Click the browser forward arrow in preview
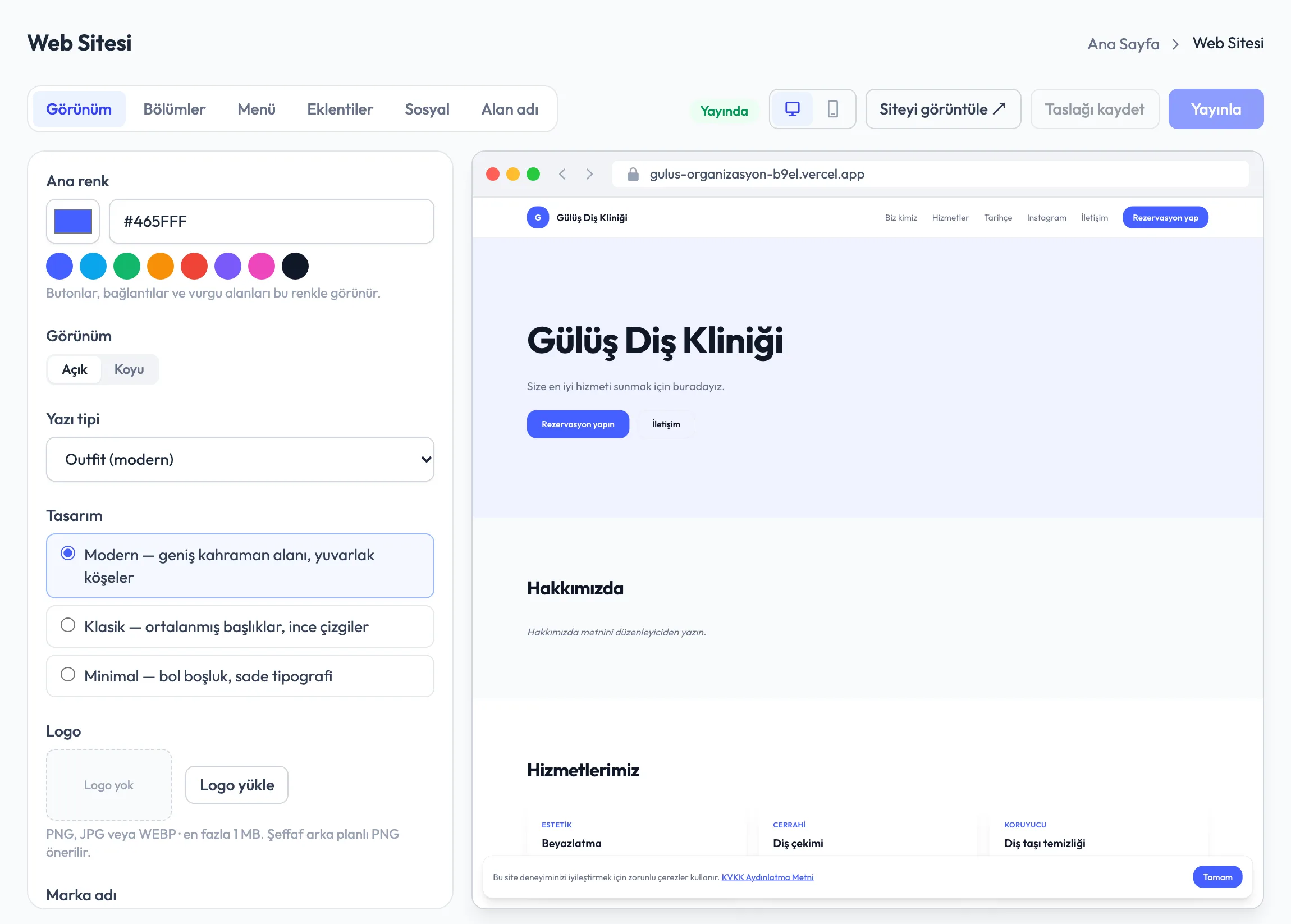Screen dimensions: 1291x924 [x=589, y=174]
